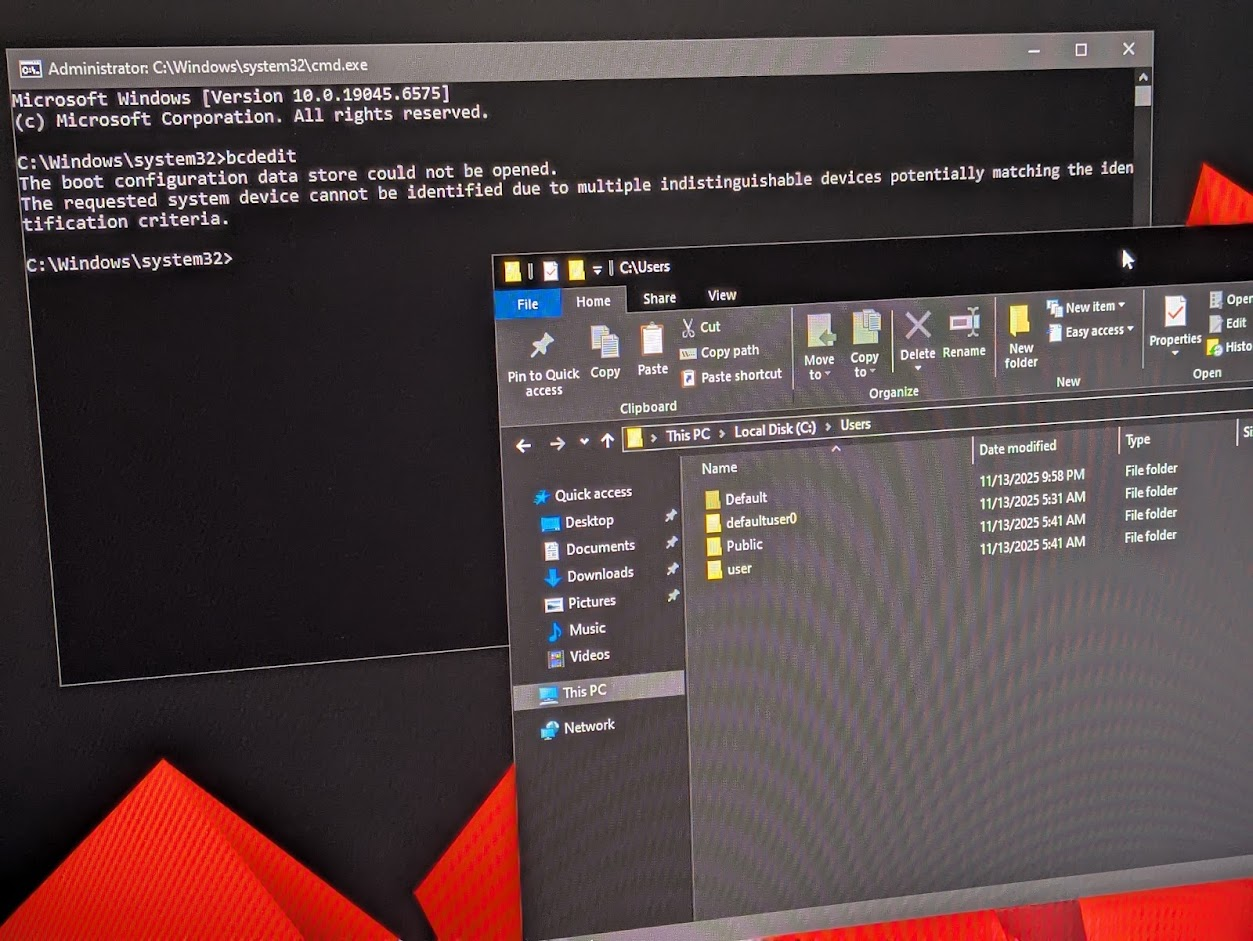
Task: Open Recent locations dropdown arrow
Action: [x=584, y=442]
